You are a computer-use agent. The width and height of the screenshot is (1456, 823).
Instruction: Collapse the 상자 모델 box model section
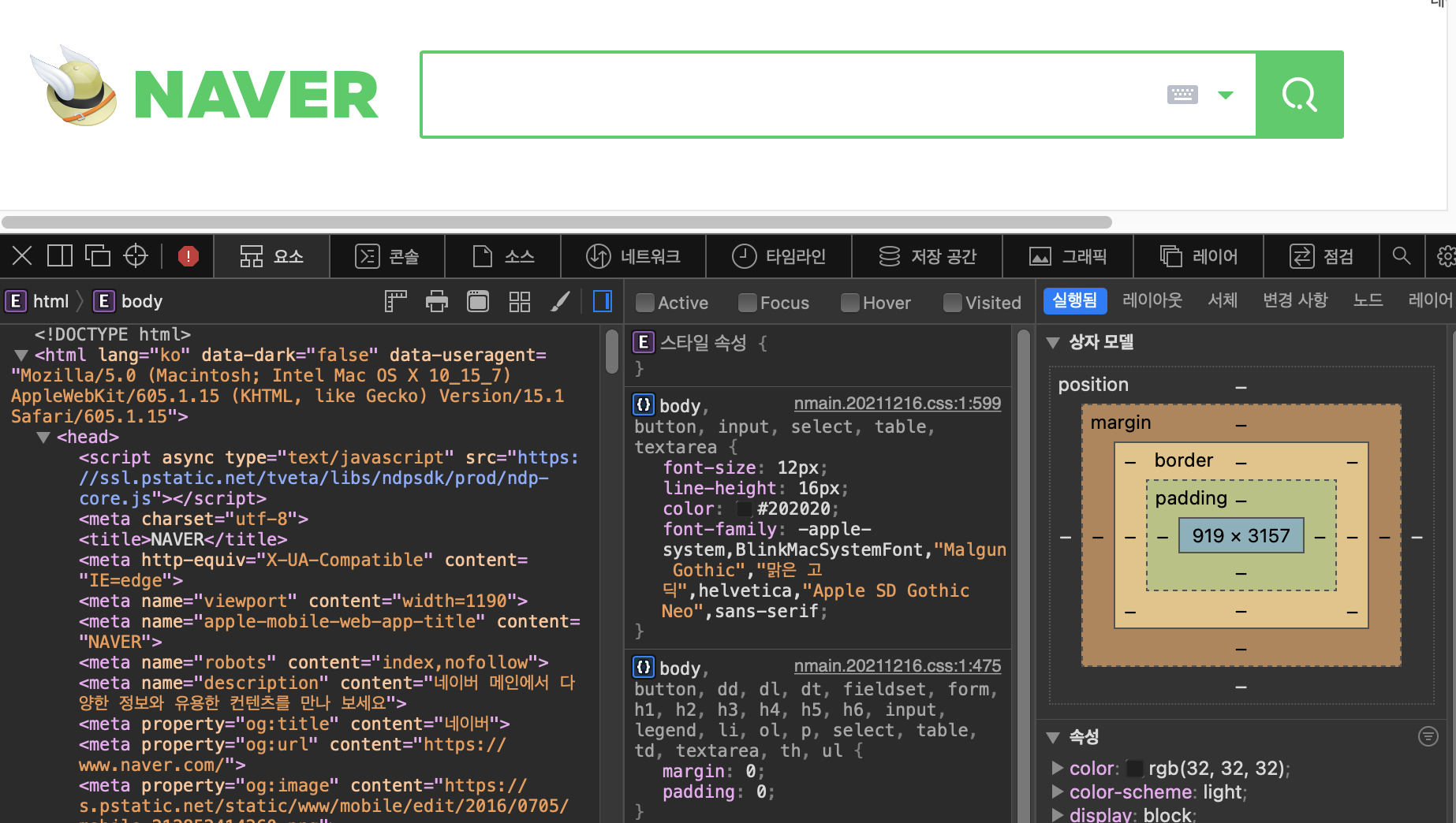[x=1053, y=342]
